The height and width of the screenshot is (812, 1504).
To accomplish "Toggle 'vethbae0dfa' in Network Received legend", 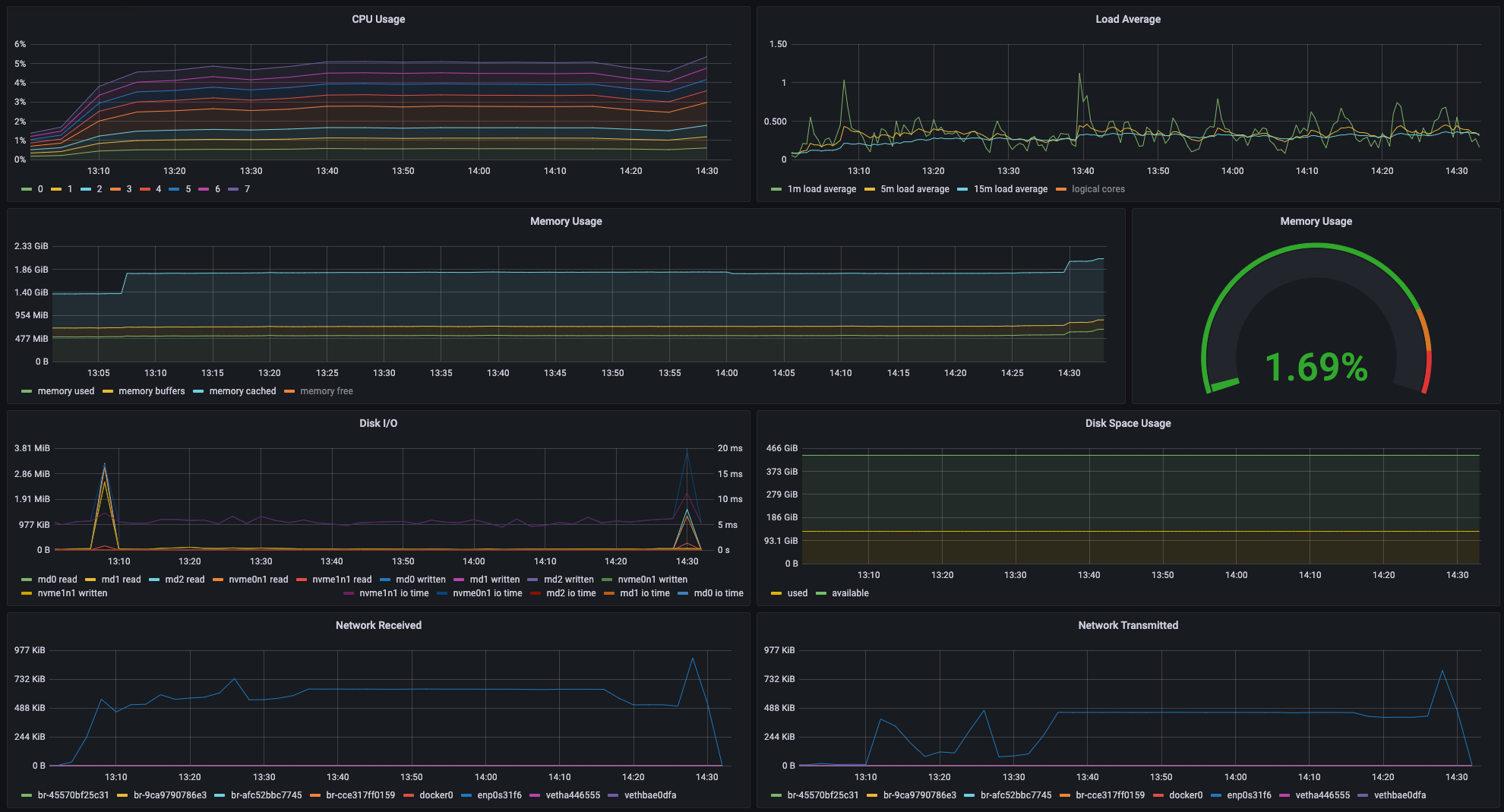I will click(x=649, y=795).
